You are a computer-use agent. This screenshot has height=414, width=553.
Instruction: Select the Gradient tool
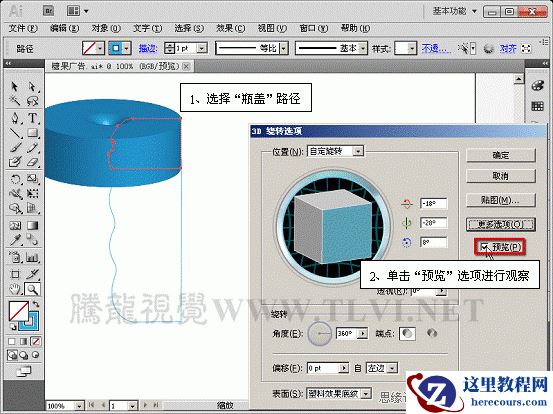click(x=32, y=225)
